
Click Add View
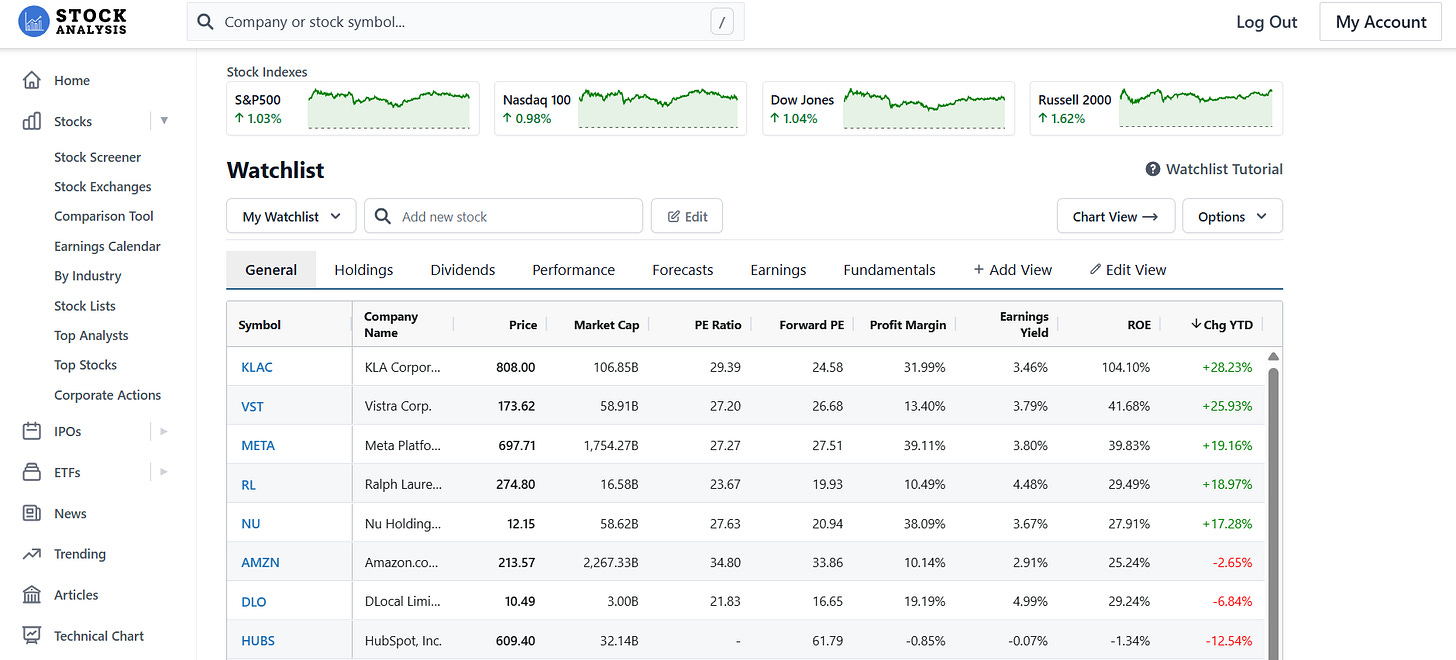(x=1012, y=269)
